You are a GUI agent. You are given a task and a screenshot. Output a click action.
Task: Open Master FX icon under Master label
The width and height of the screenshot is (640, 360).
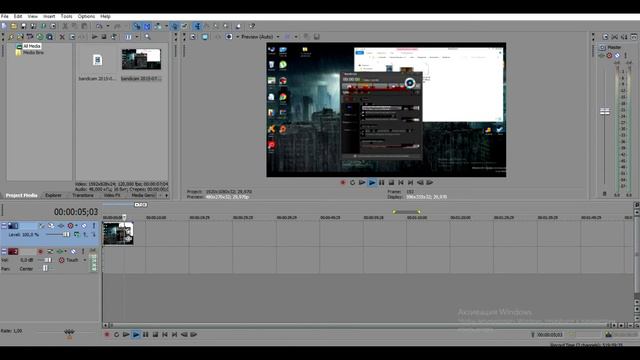pos(602,56)
